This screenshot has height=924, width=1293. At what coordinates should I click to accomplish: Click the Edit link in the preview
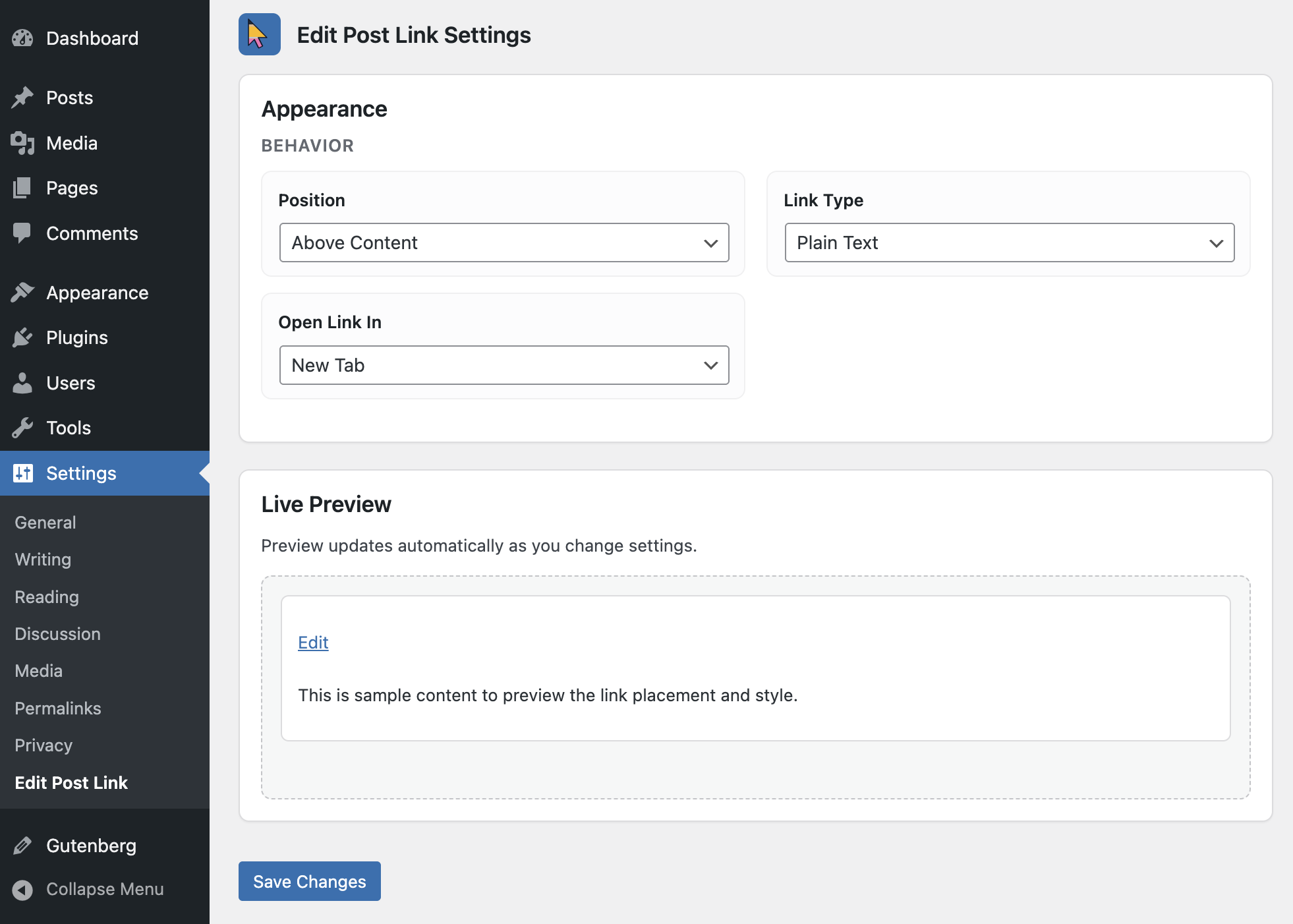coord(312,643)
